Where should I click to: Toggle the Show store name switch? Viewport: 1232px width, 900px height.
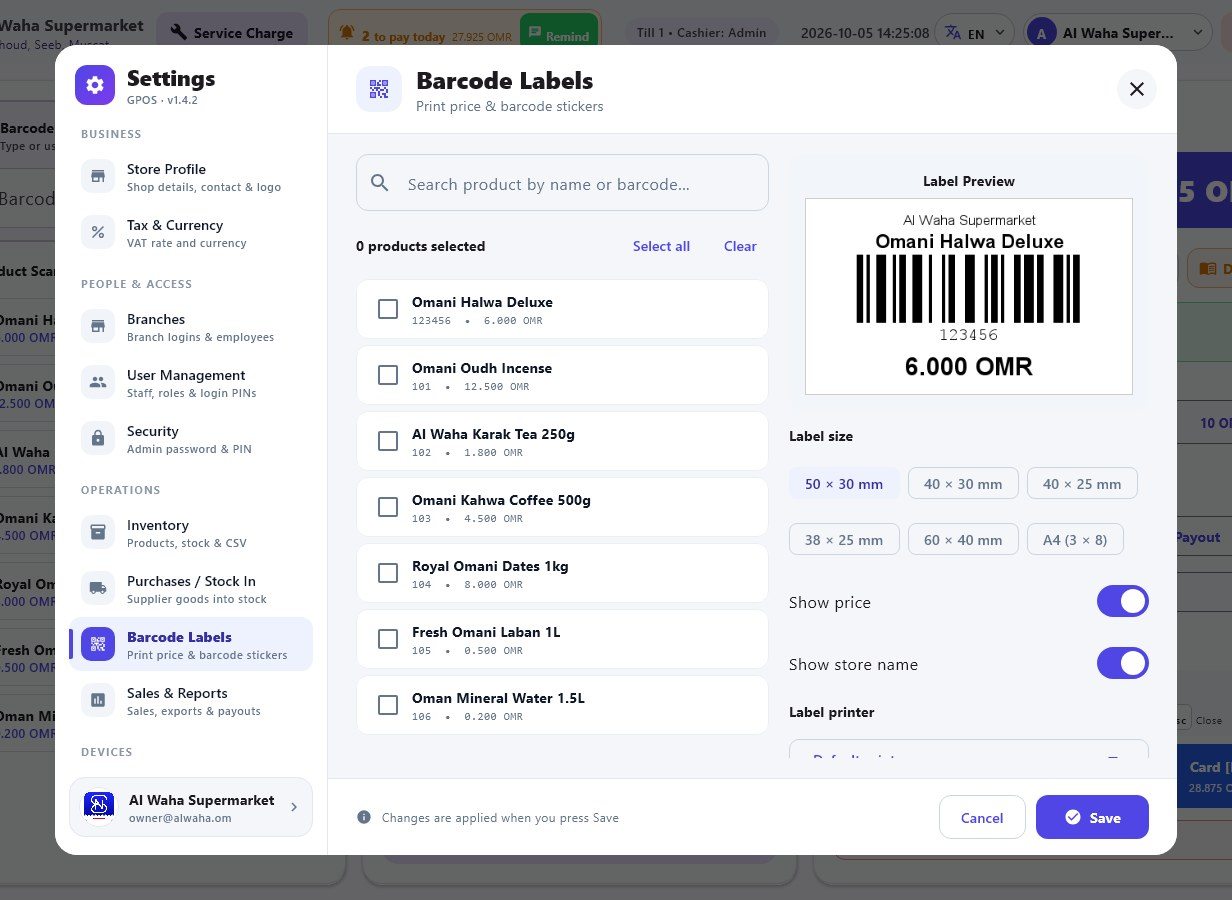pos(1123,663)
